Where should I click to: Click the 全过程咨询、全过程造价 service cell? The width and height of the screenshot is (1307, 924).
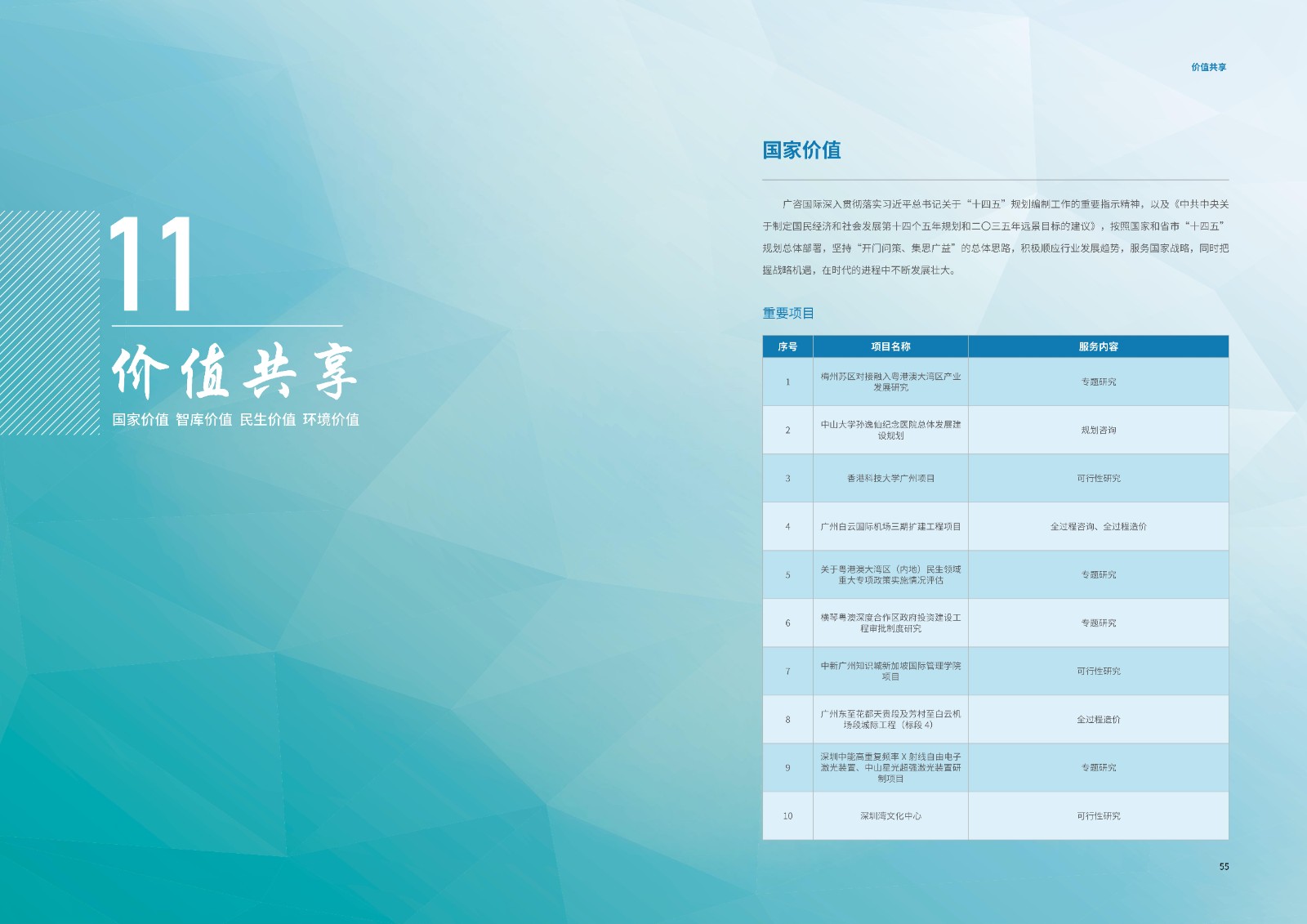(1098, 526)
